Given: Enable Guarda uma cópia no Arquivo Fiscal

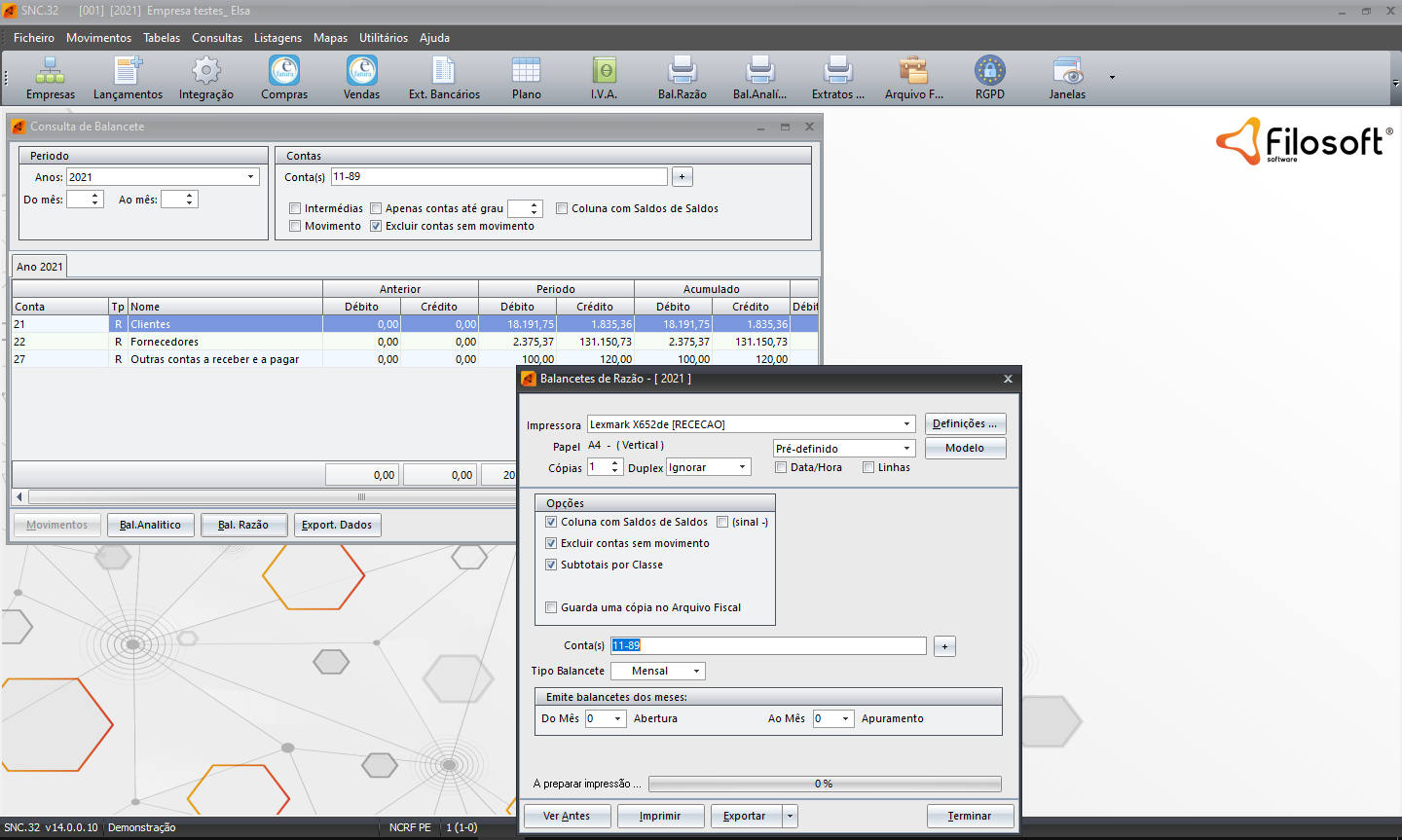Looking at the screenshot, I should [551, 607].
